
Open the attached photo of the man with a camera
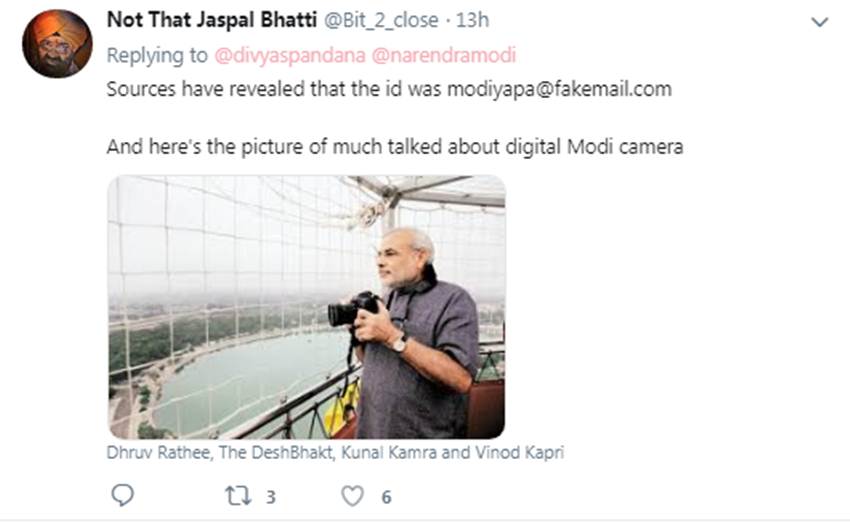point(306,306)
